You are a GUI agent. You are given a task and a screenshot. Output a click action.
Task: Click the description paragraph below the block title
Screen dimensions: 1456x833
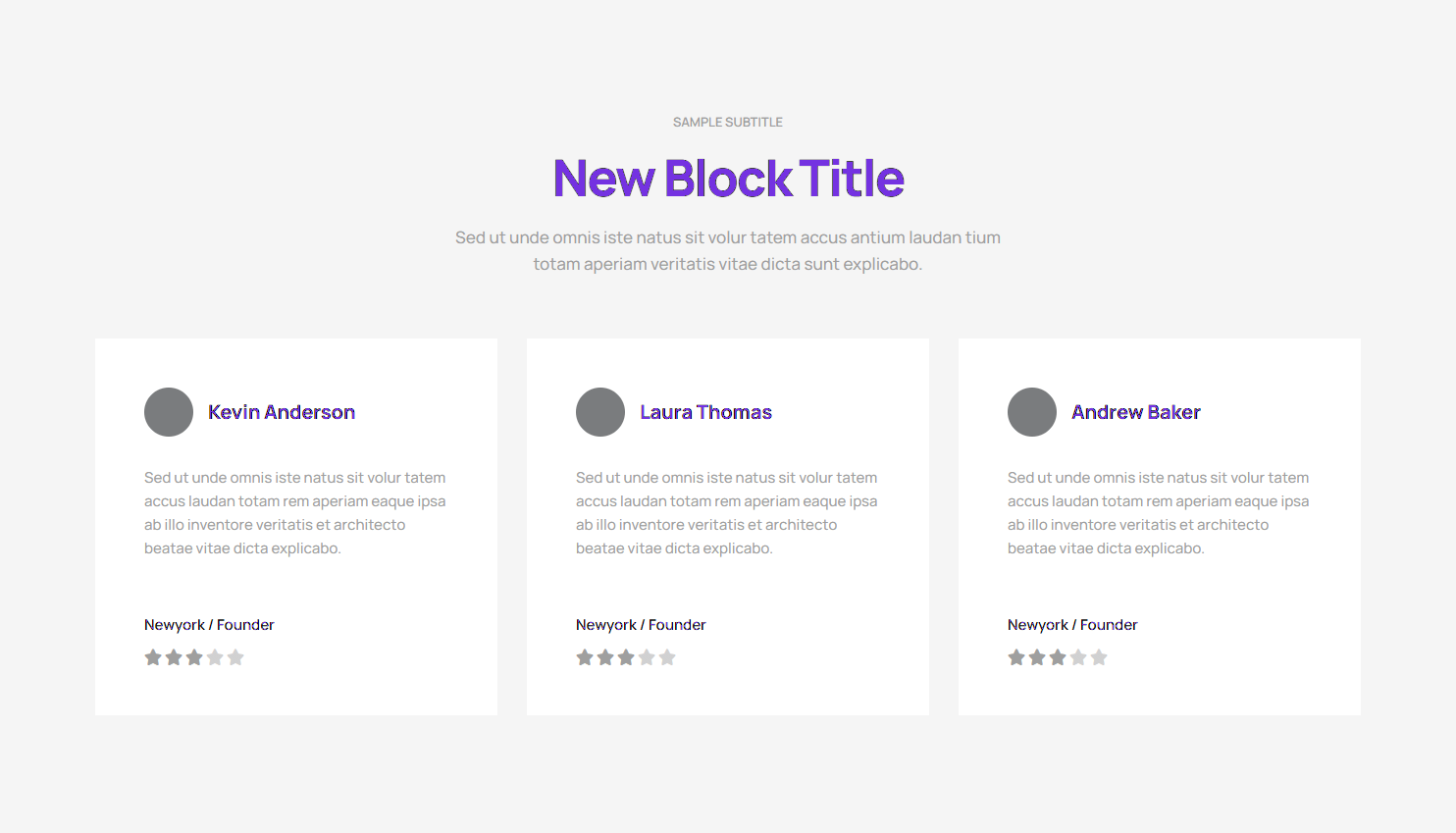728,250
